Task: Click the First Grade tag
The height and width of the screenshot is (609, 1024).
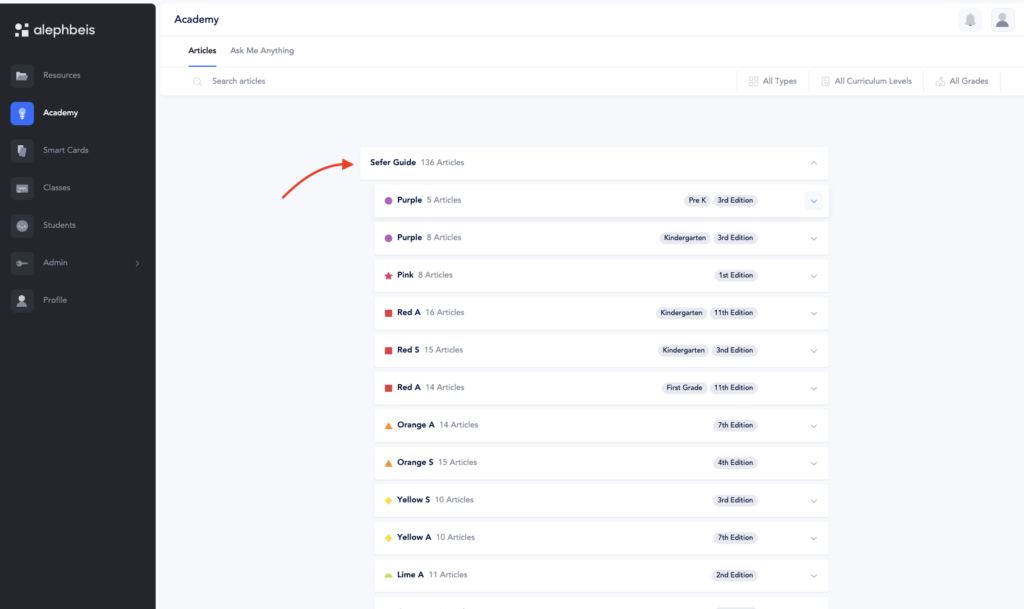Action: coord(684,388)
